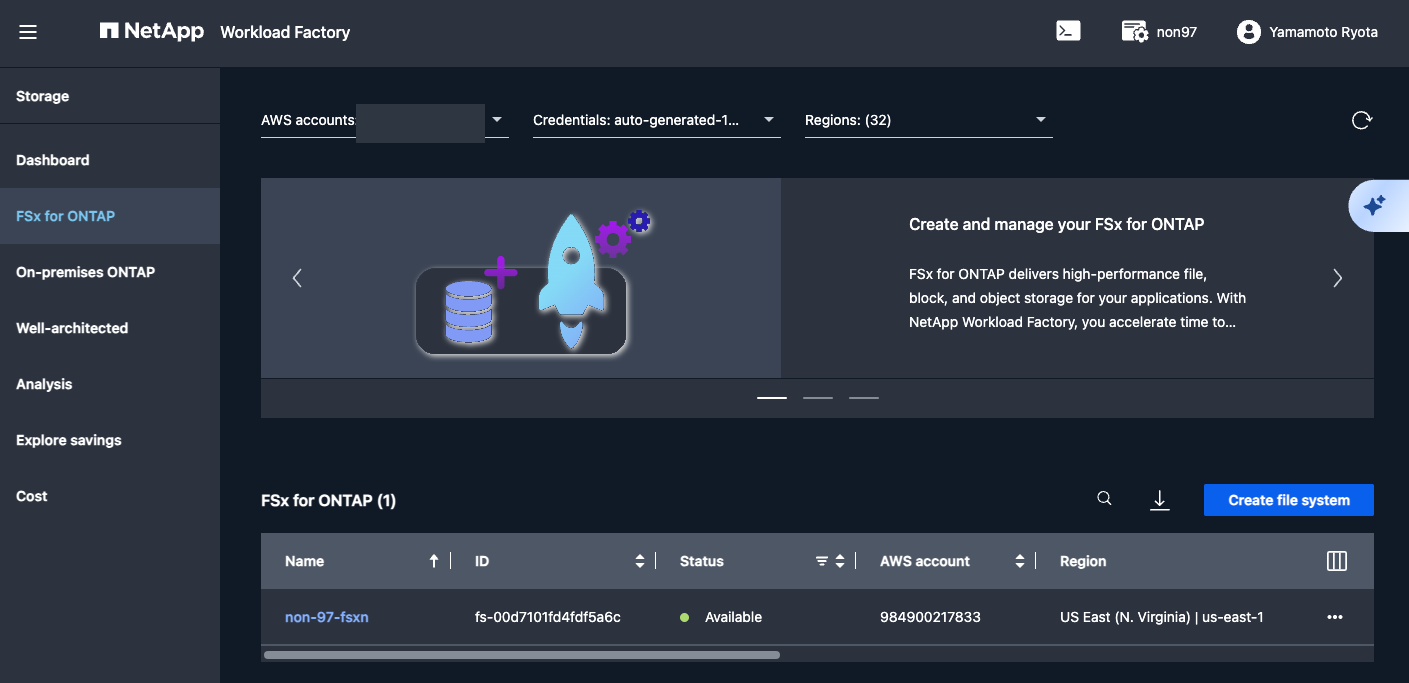Click the table horizontal scrollbar

(x=521, y=655)
